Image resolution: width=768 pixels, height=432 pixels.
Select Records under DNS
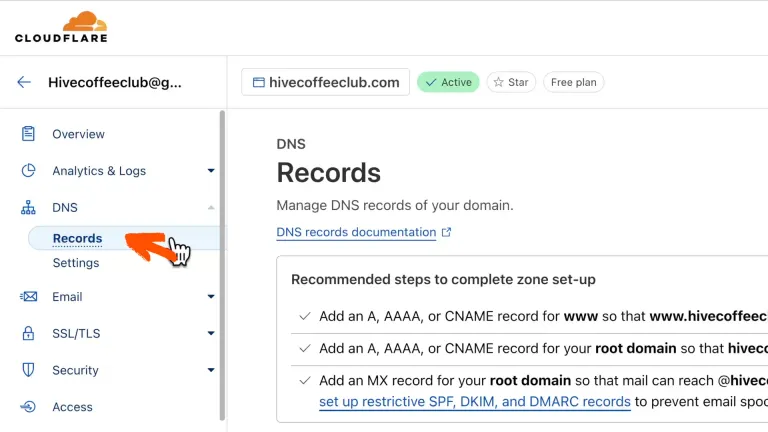(77, 238)
